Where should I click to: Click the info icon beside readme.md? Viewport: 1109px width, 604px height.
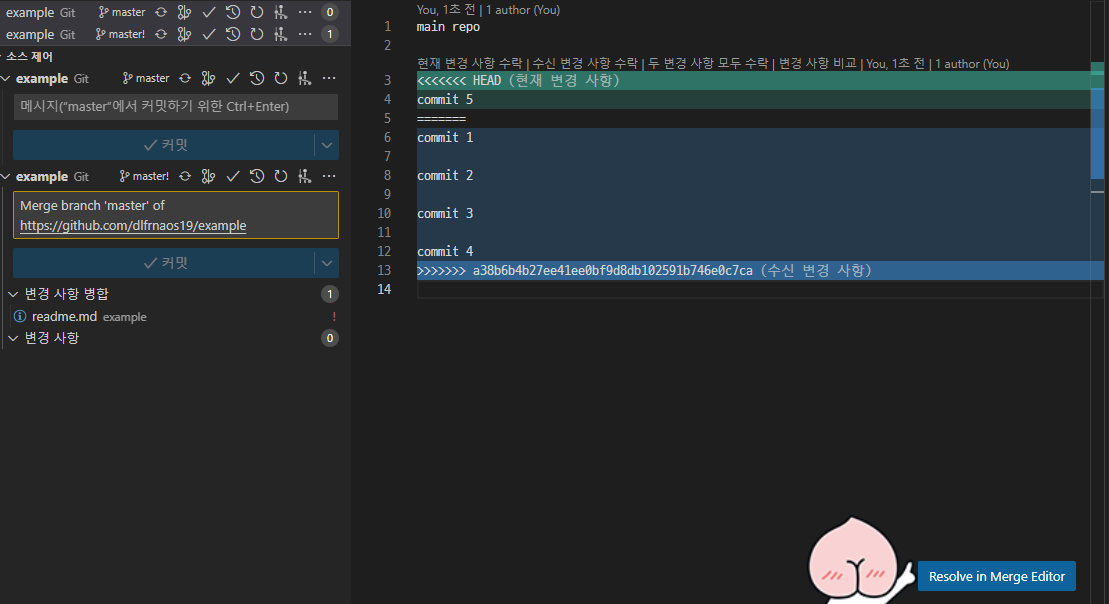pyautogui.click(x=20, y=316)
